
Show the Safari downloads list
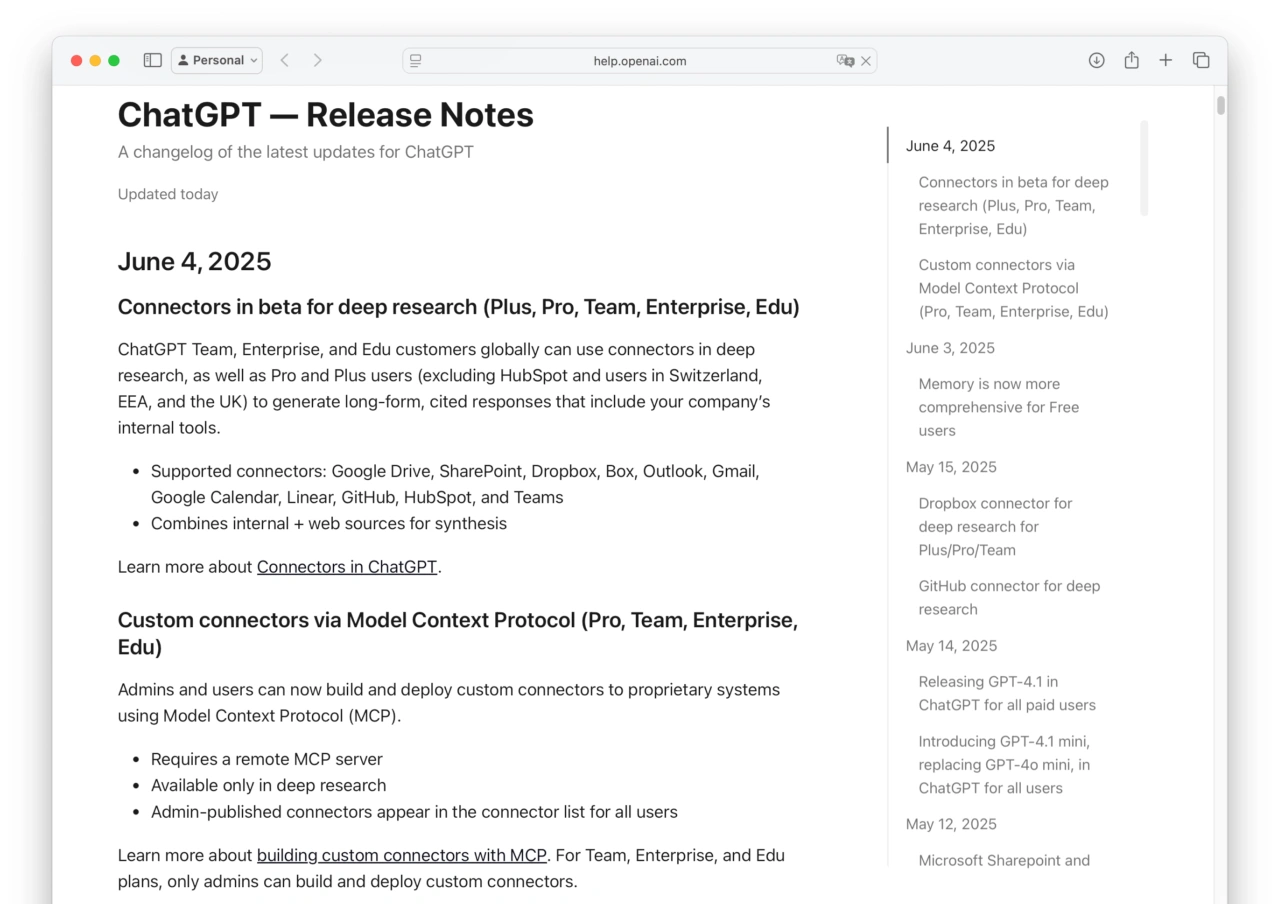coord(1096,60)
